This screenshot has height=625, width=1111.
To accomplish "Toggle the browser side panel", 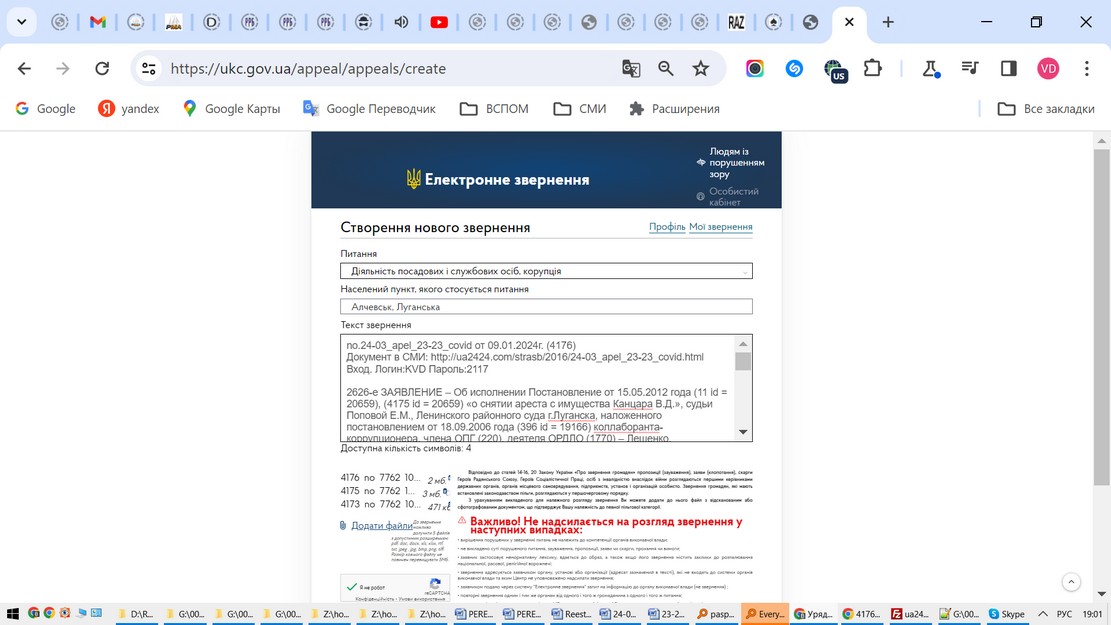I will click(x=1008, y=69).
